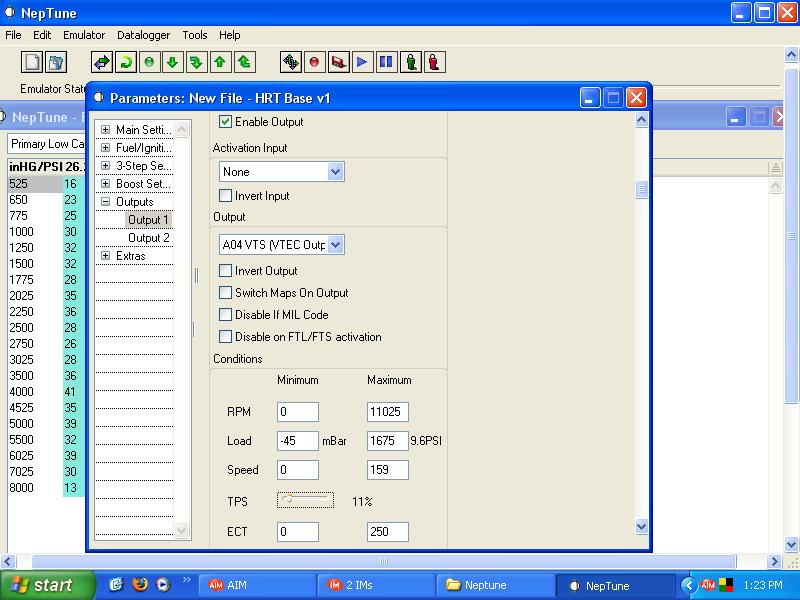Screen dimensions: 800x600
Task: Switch to the AIM taskbar window
Action: 256,585
